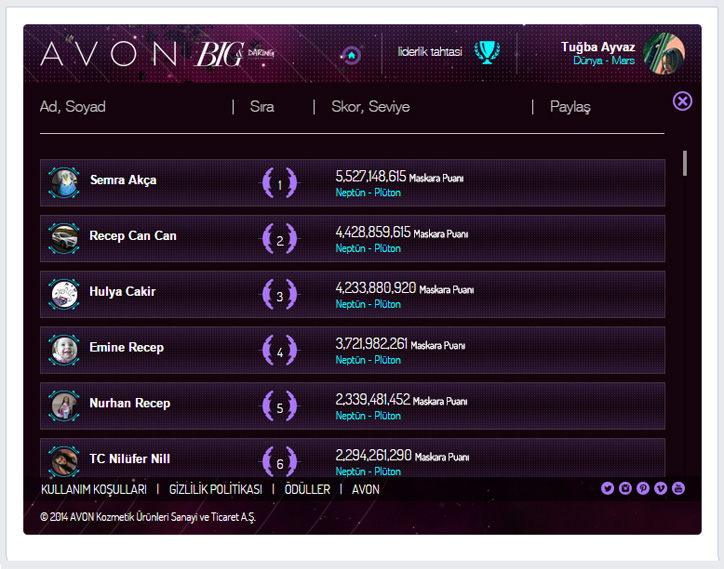Click the score 5,527,148,615

coord(371,176)
